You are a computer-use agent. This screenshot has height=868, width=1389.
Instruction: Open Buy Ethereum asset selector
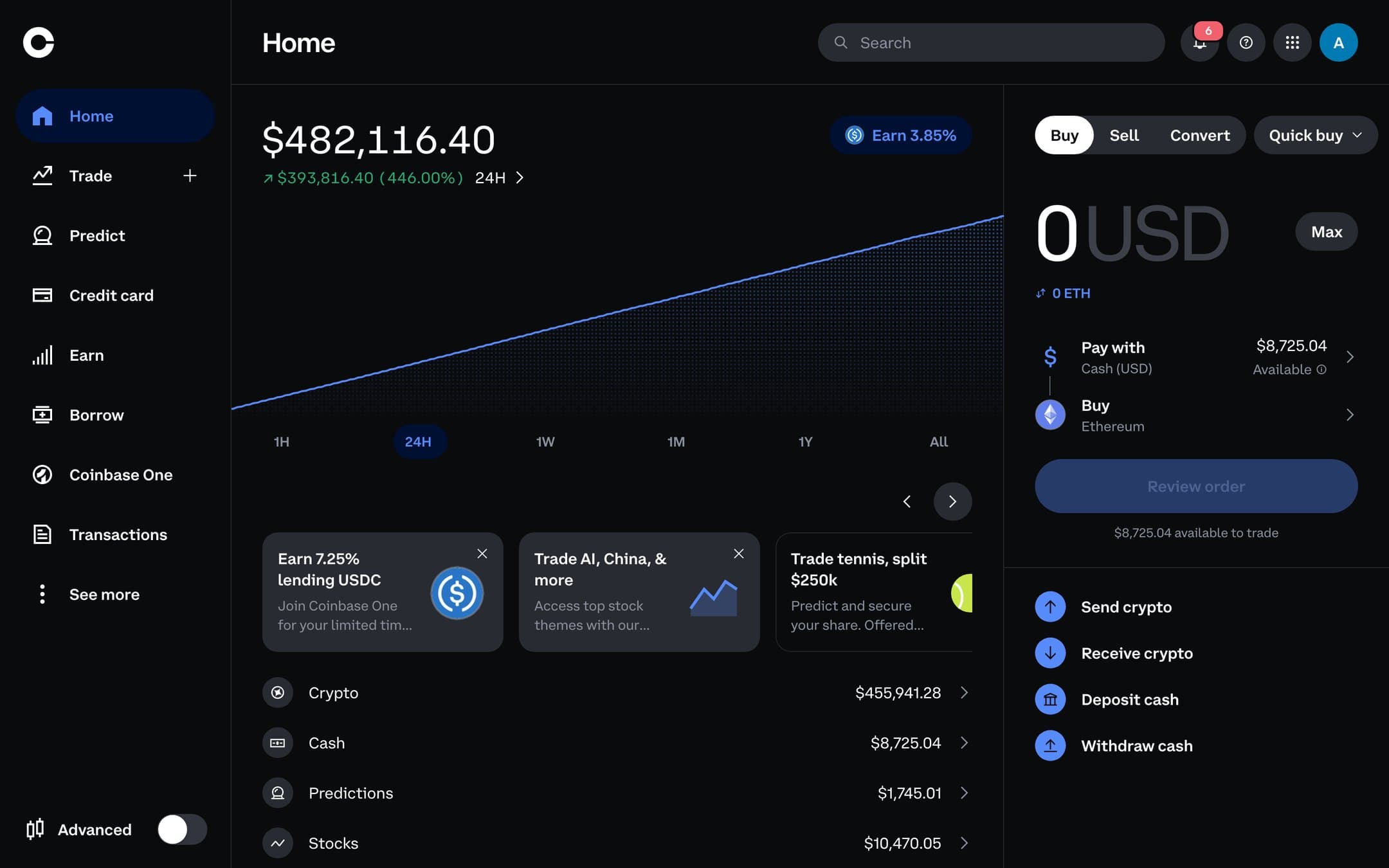coord(1196,415)
